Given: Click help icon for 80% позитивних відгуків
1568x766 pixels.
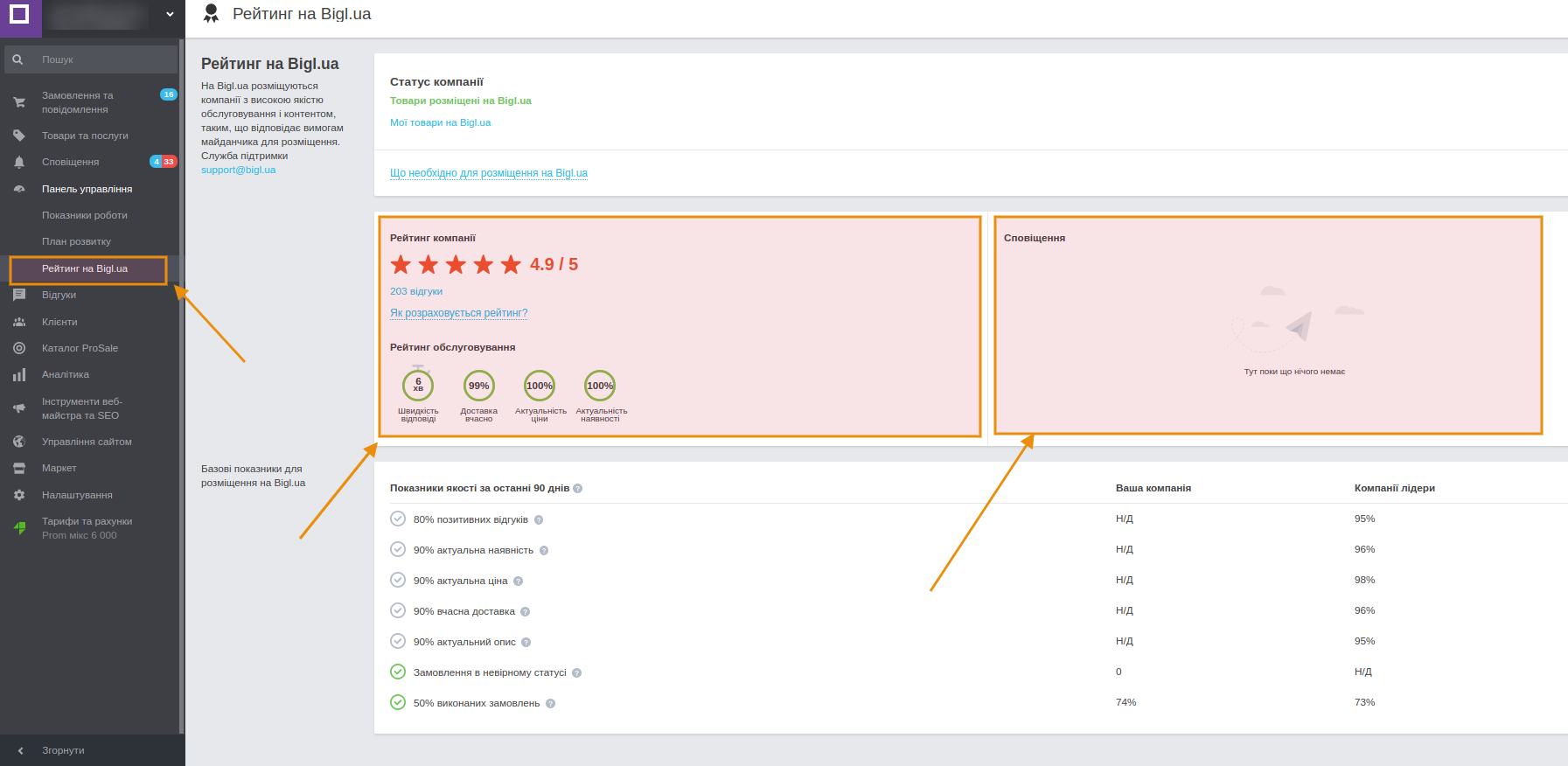Looking at the screenshot, I should pyautogui.click(x=539, y=519).
